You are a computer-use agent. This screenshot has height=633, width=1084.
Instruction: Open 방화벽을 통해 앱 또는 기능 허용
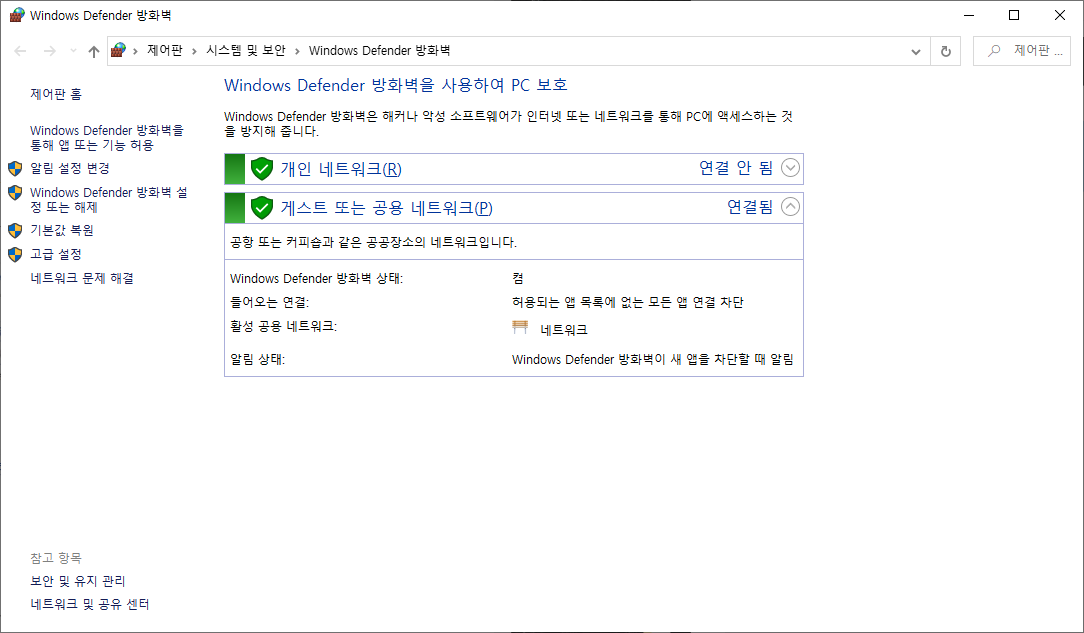click(x=107, y=138)
